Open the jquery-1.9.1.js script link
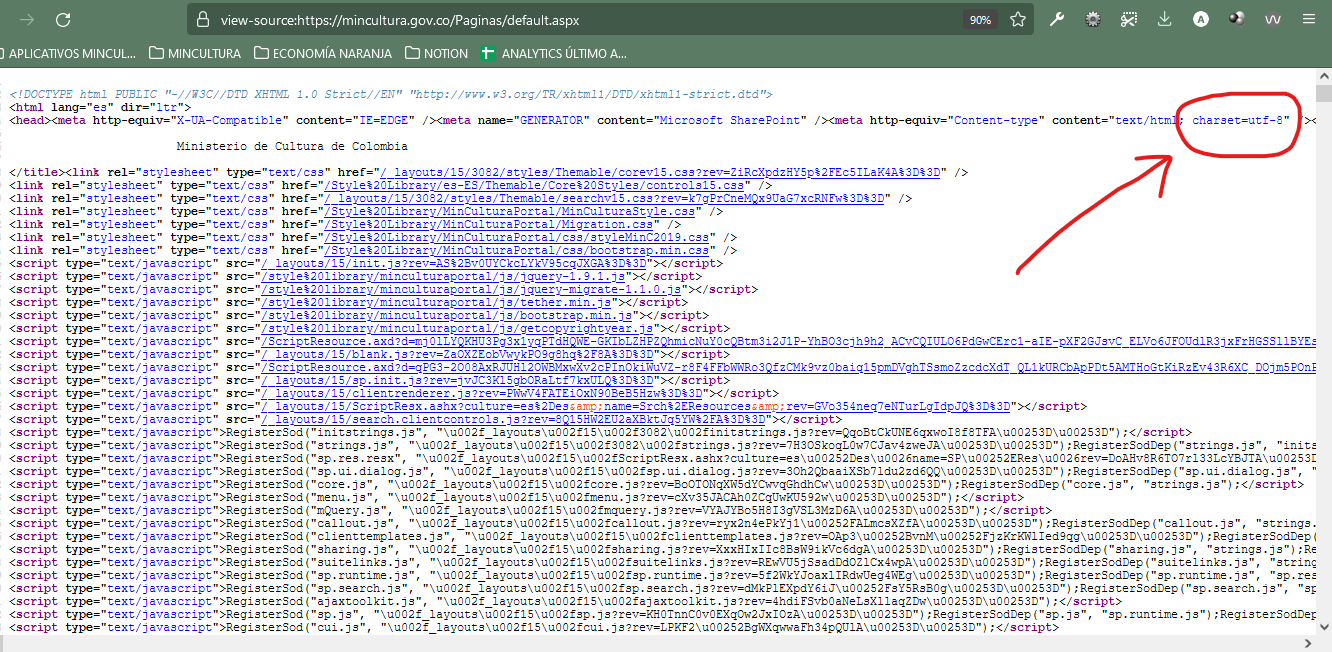 [x=443, y=276]
